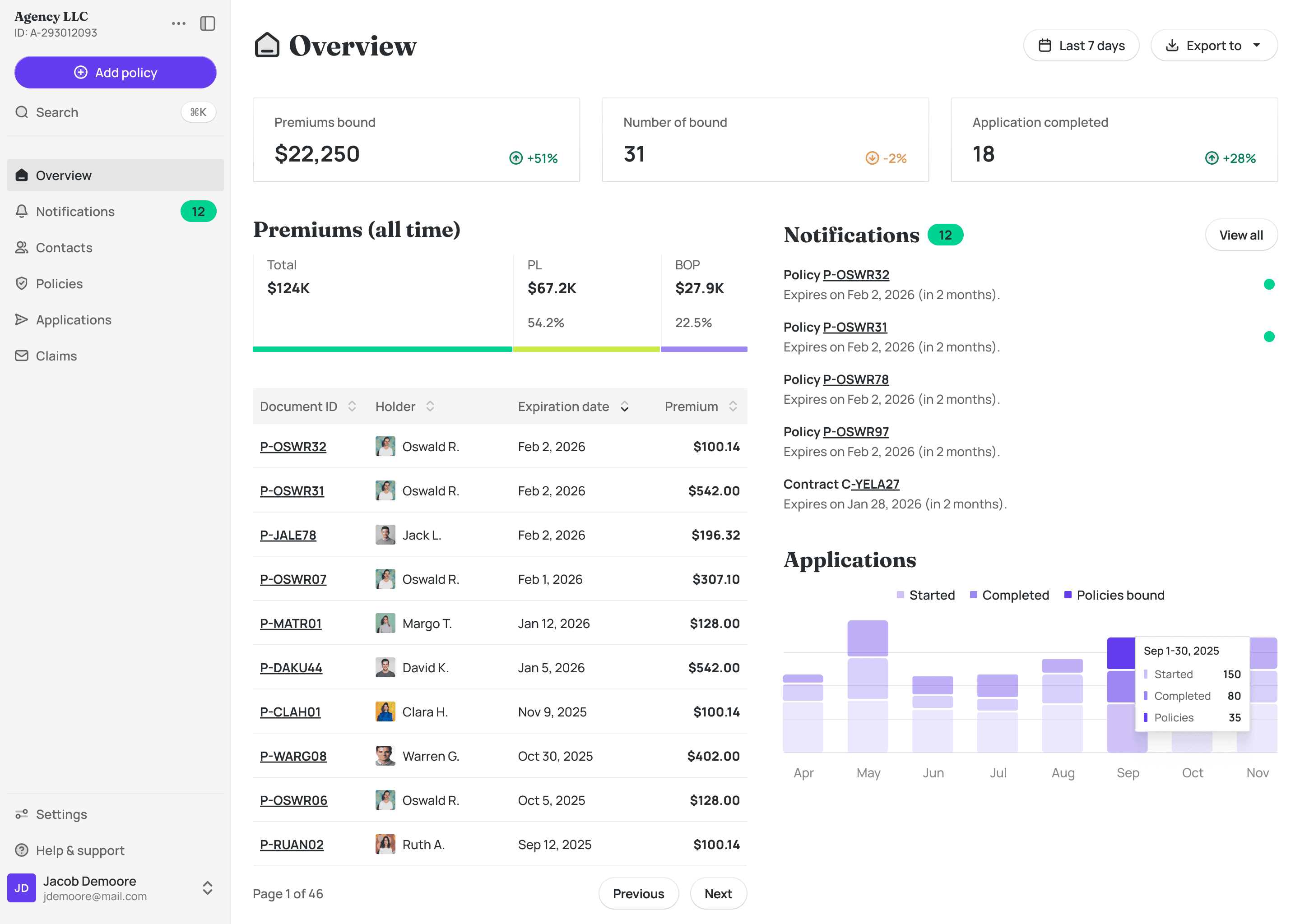
Task: Click View all notifications
Action: coord(1241,235)
